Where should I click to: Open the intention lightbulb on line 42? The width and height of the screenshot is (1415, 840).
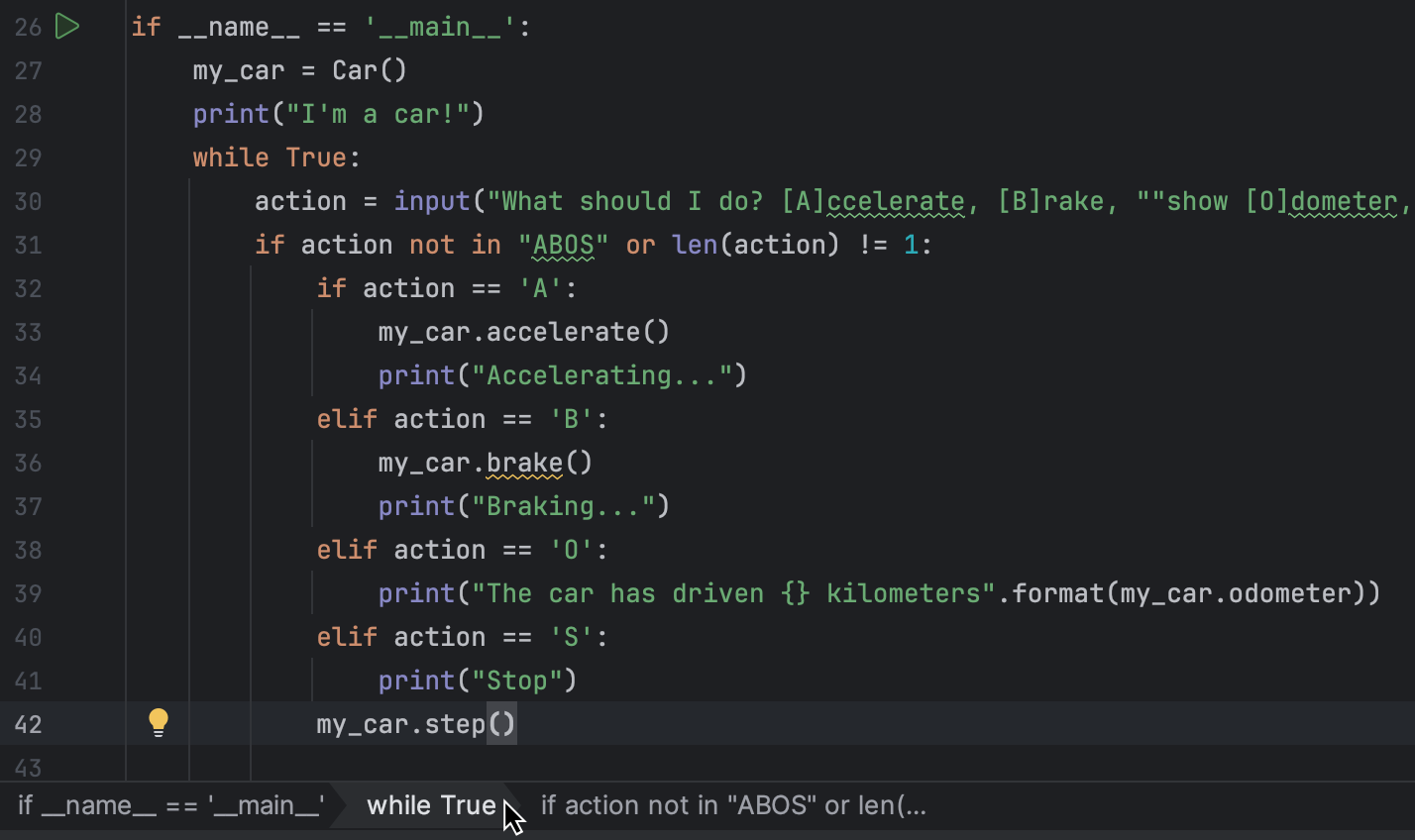159,723
